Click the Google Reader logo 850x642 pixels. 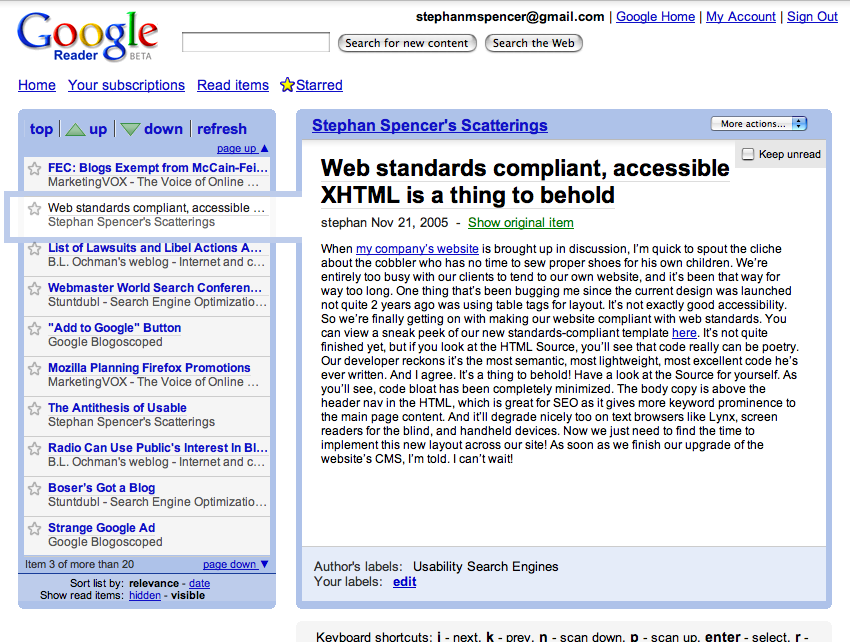(x=87, y=36)
